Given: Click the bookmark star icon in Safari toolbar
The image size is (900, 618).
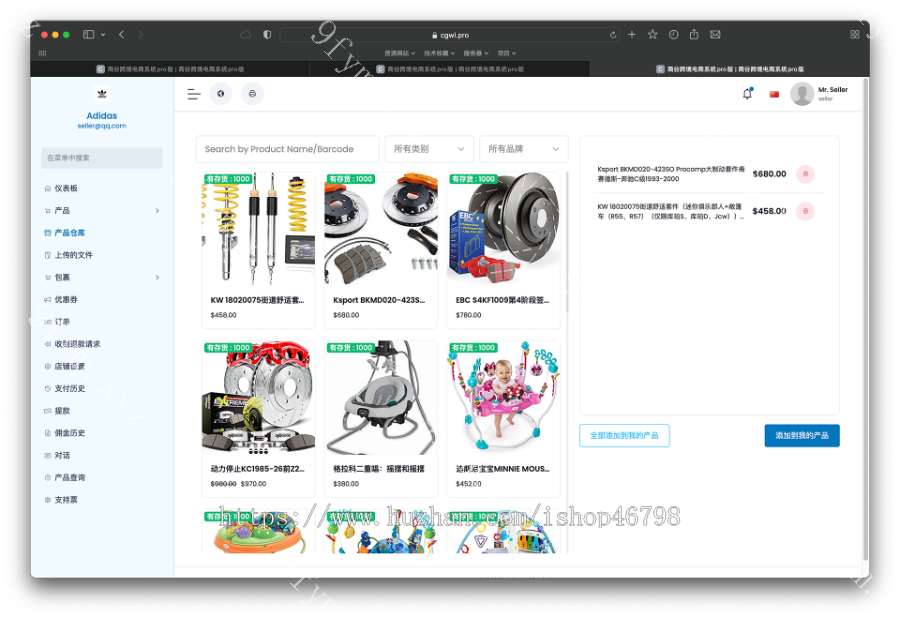Looking at the screenshot, I should (653, 34).
